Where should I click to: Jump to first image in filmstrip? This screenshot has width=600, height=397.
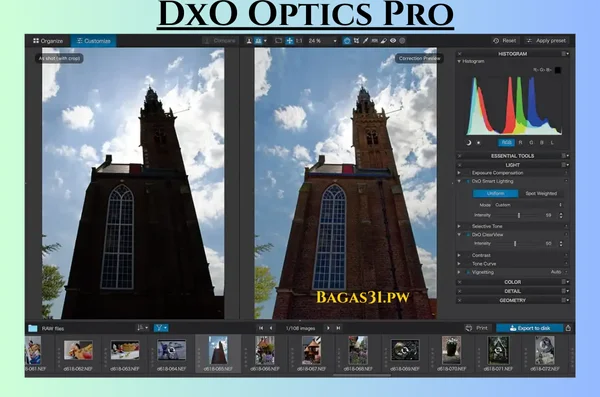click(x=261, y=328)
